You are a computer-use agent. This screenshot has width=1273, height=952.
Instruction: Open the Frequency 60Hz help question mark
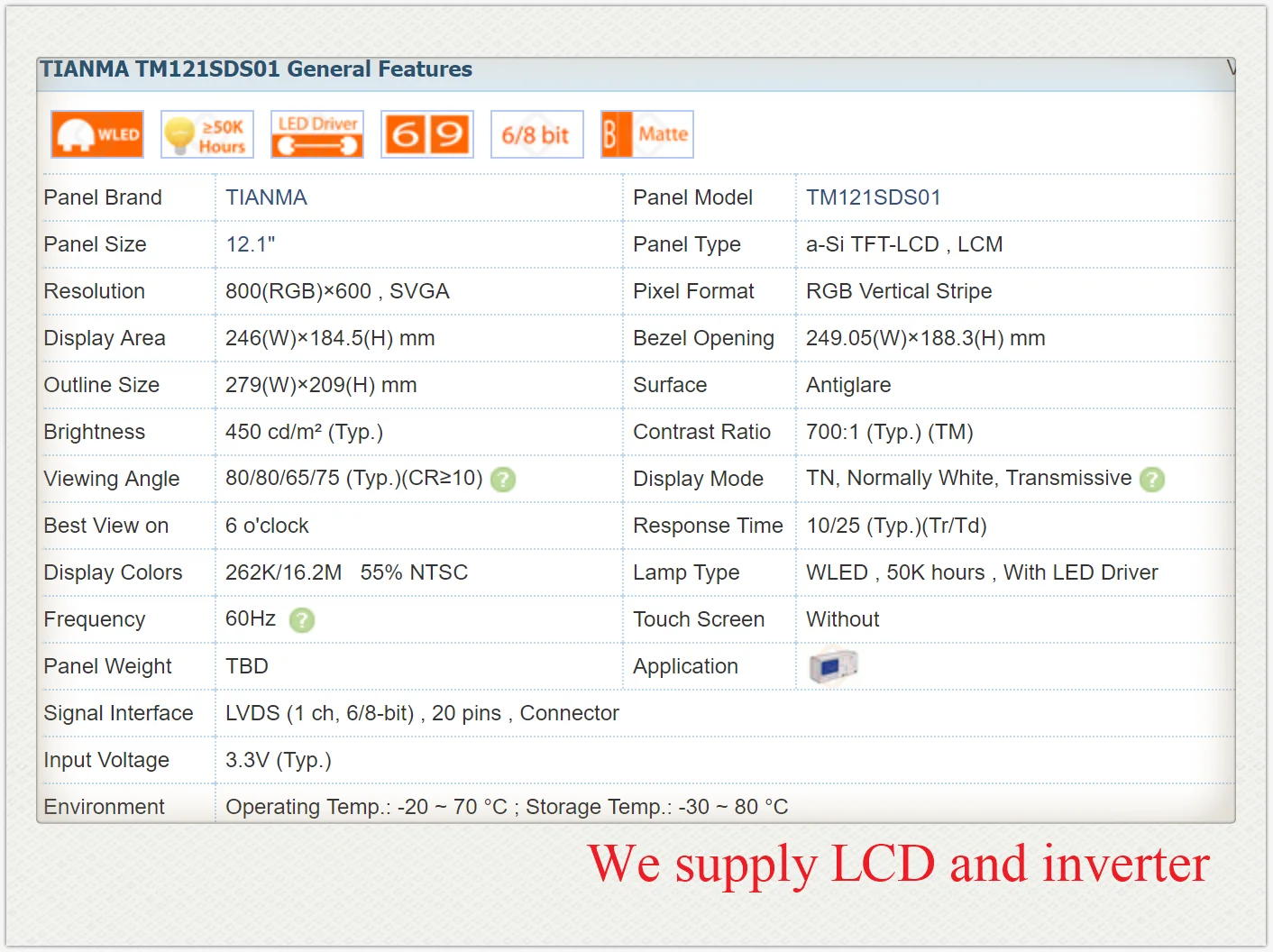[302, 620]
